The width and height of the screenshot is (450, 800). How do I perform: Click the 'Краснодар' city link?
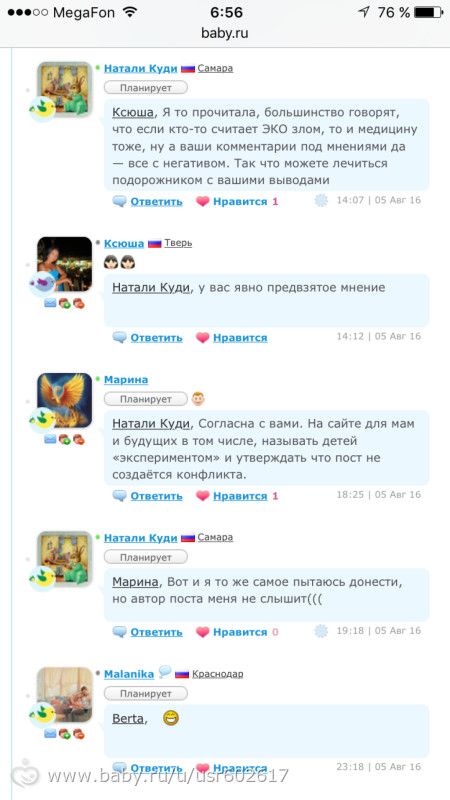[x=217, y=674]
